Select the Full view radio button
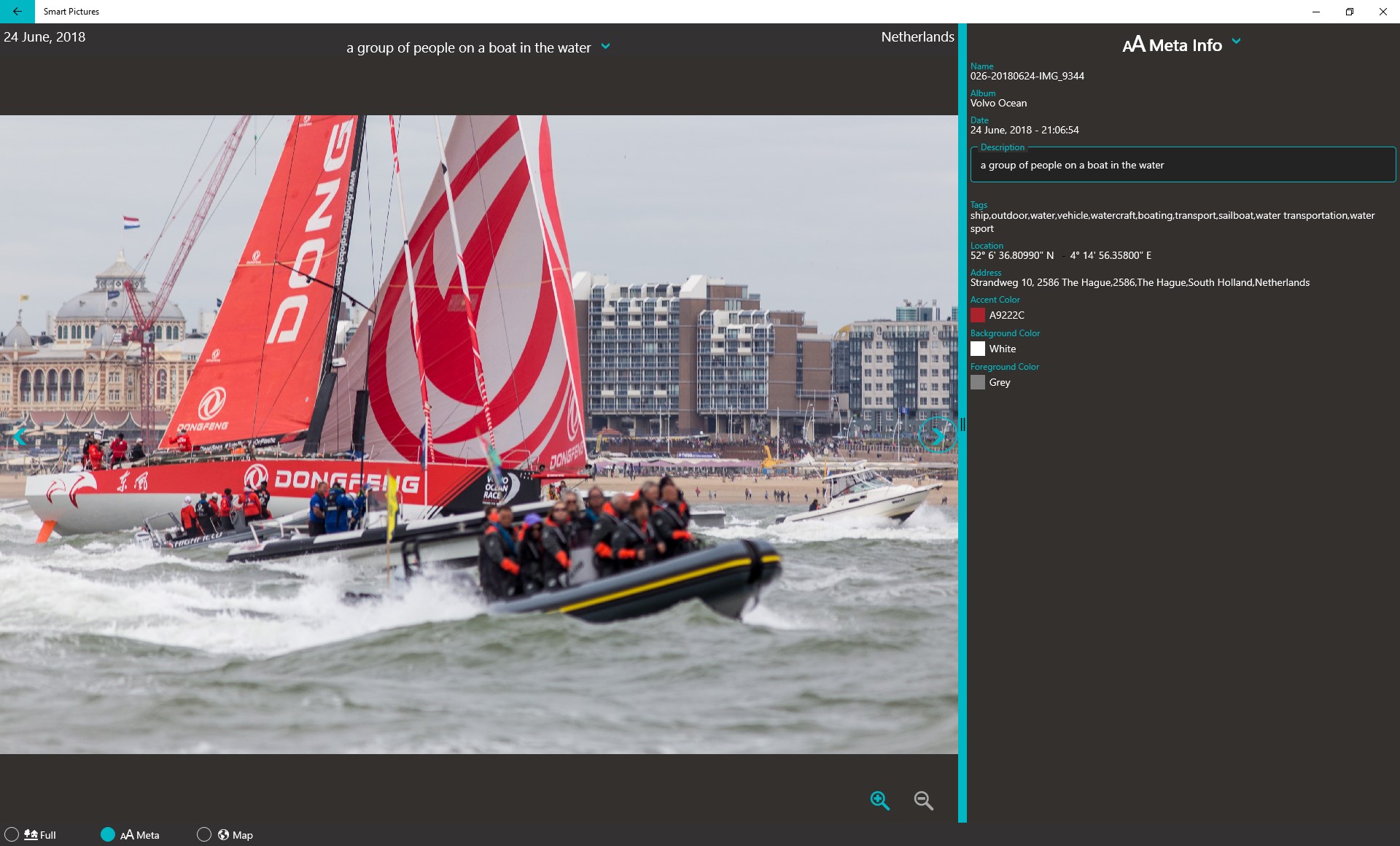 tap(12, 834)
